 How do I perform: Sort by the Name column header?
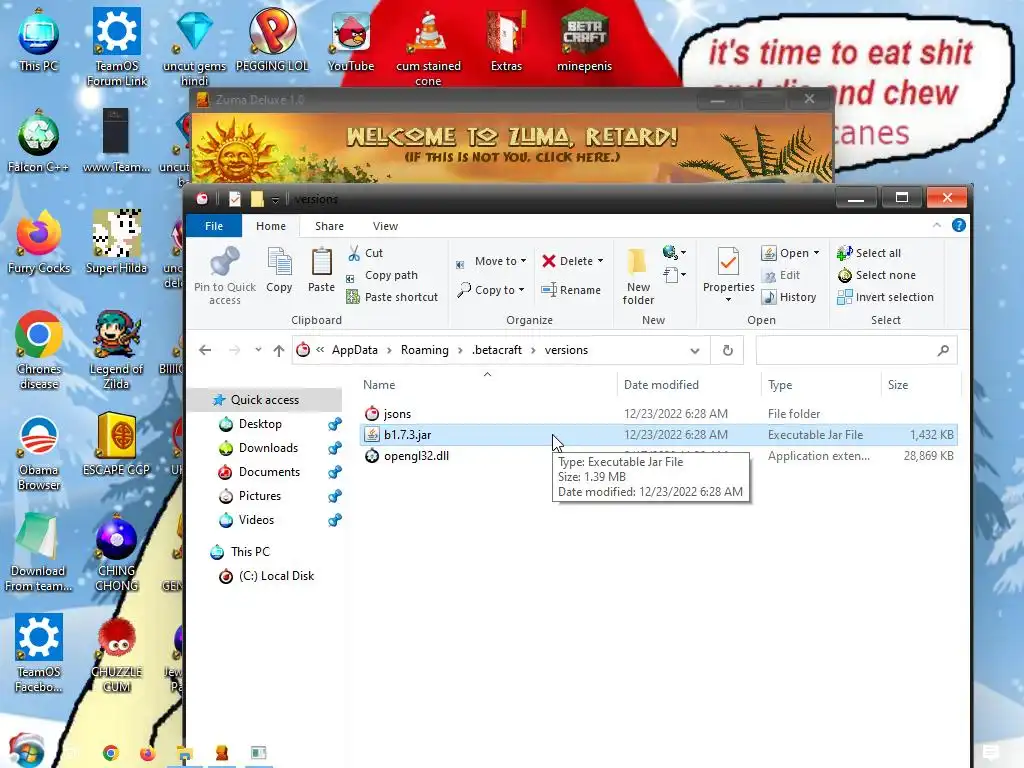(487, 385)
